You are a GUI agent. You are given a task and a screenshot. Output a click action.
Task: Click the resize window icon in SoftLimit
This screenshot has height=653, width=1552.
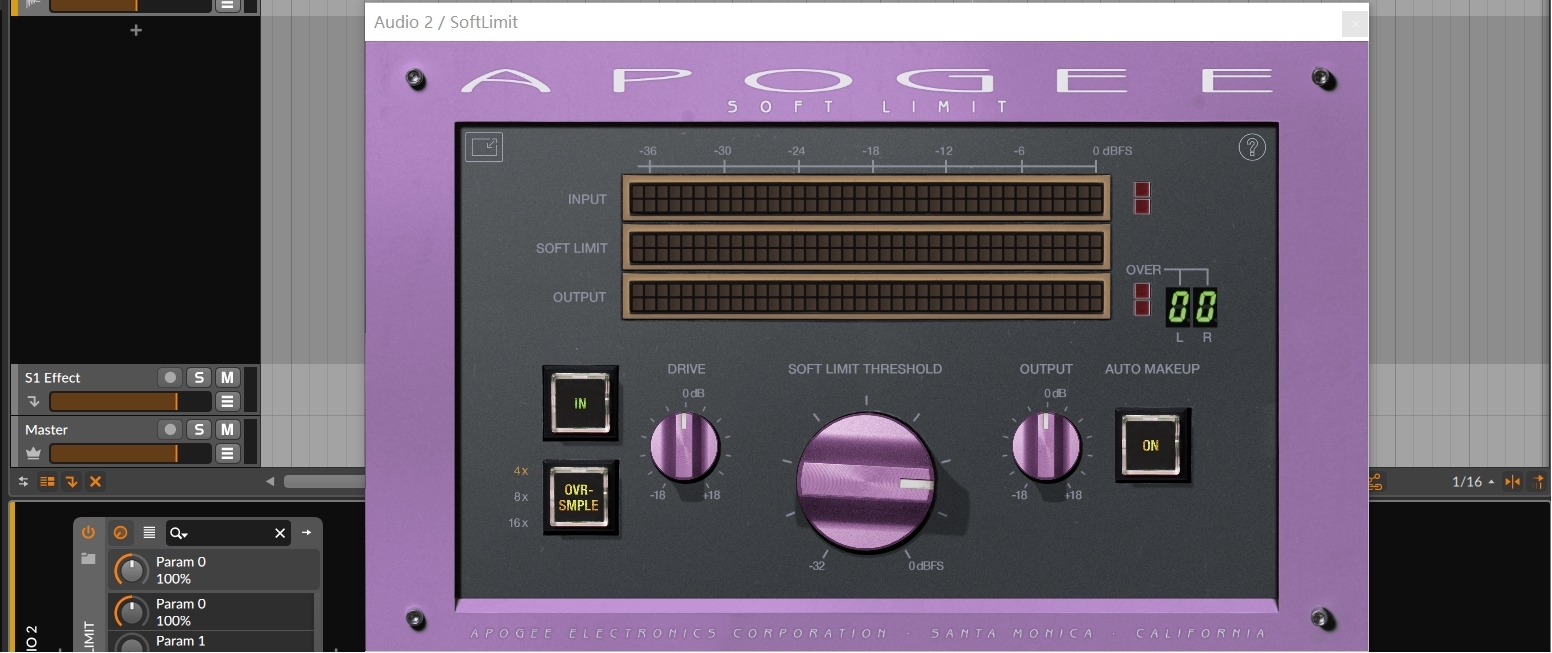click(484, 147)
